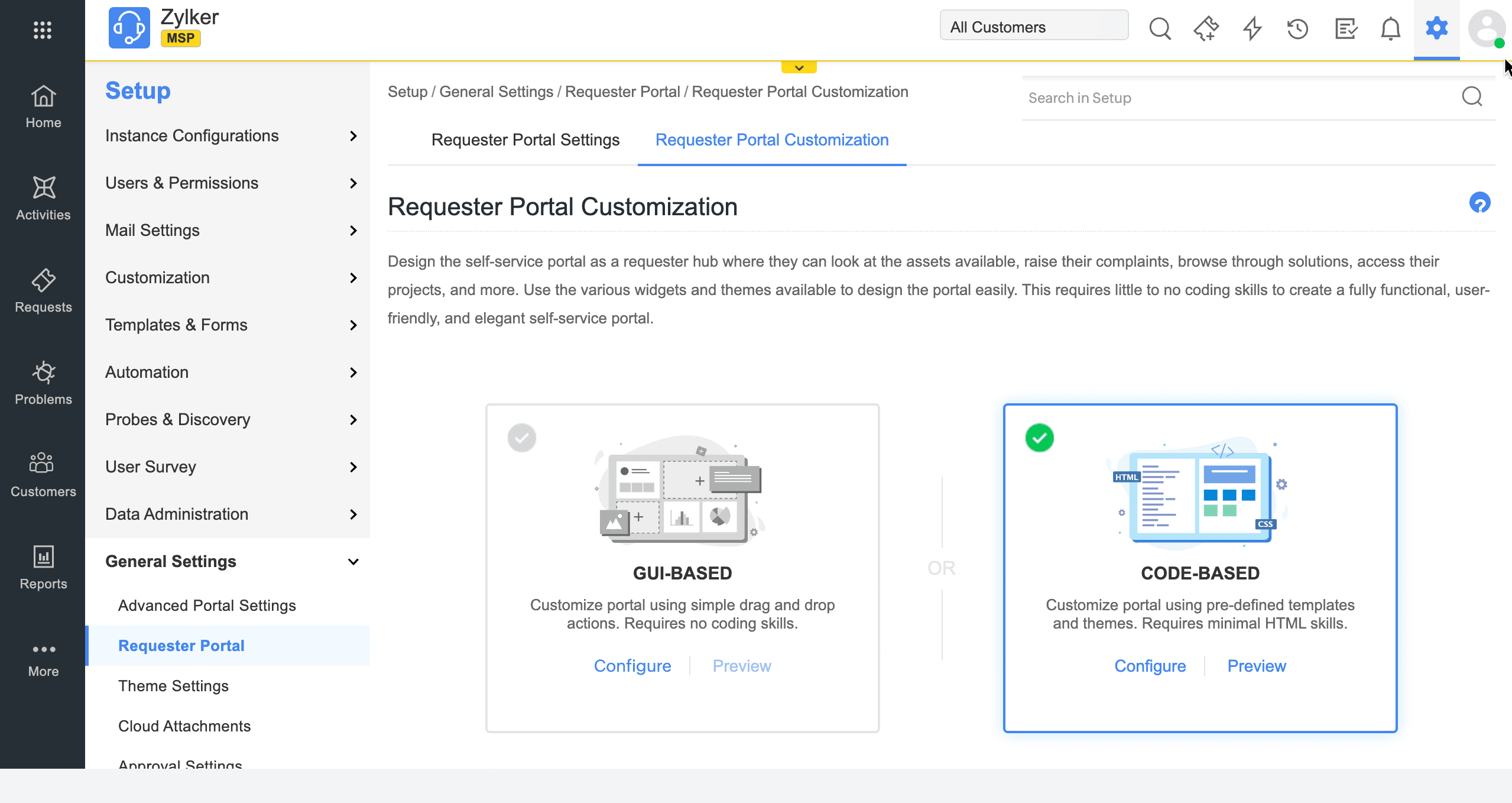The image size is (1512, 803).
Task: Select the CODE-BASED green checkmark
Action: [1040, 438]
